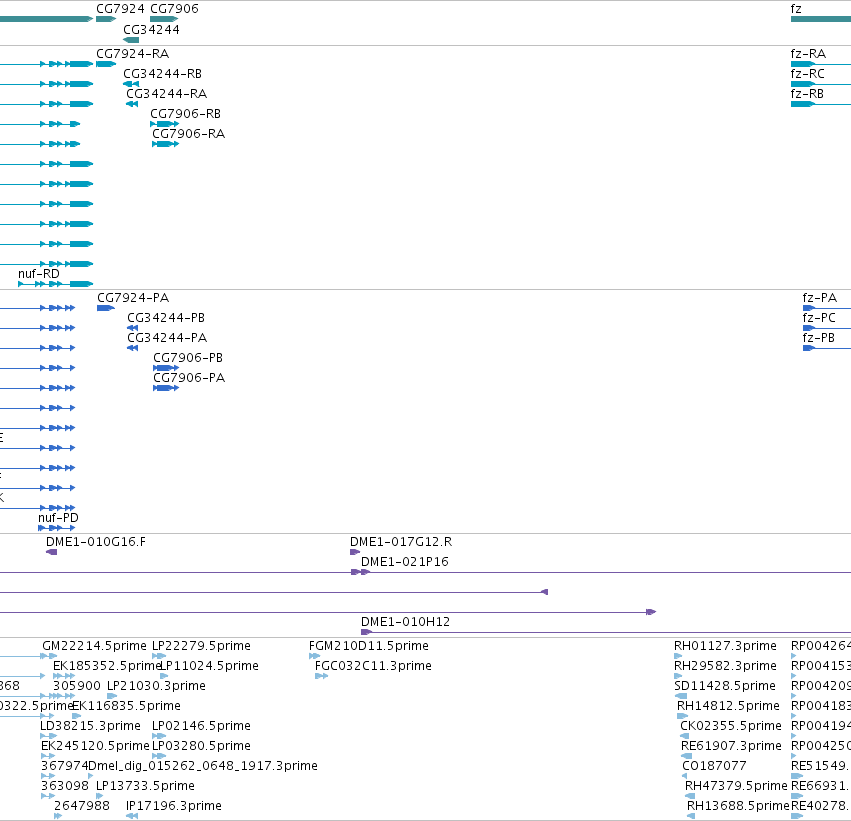851x821 pixels.
Task: Select the CG34244-RB transcript label
Action: click(x=162, y=74)
